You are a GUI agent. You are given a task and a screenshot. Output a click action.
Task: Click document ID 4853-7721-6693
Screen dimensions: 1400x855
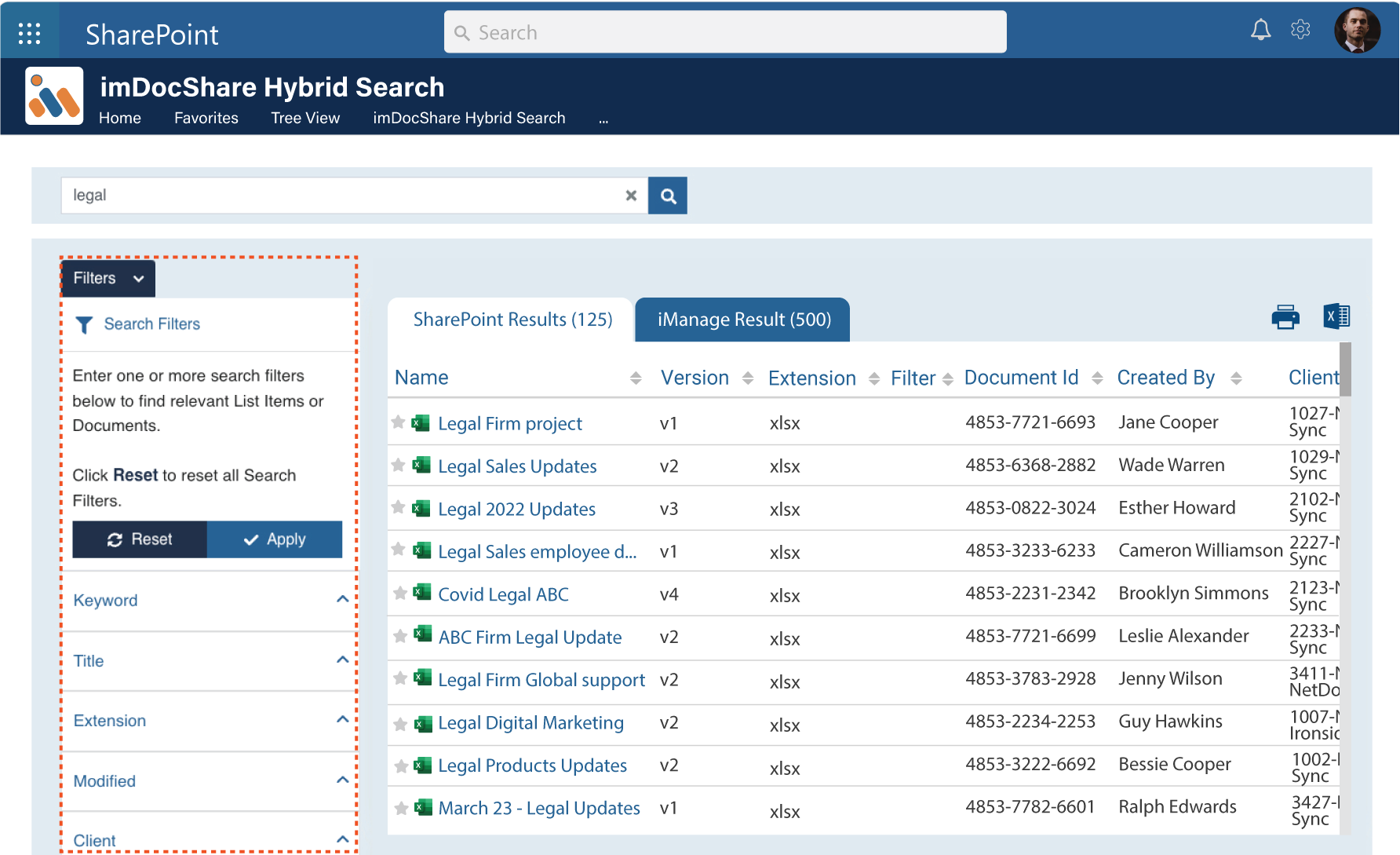click(1030, 422)
